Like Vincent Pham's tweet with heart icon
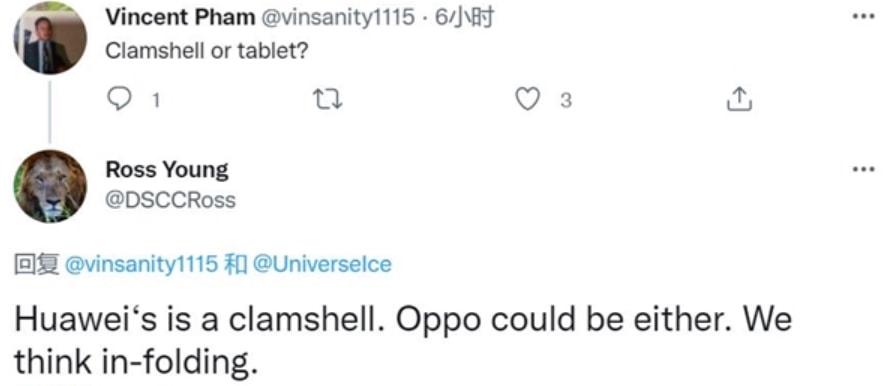Screen dimensions: 889x386 [x=527, y=100]
